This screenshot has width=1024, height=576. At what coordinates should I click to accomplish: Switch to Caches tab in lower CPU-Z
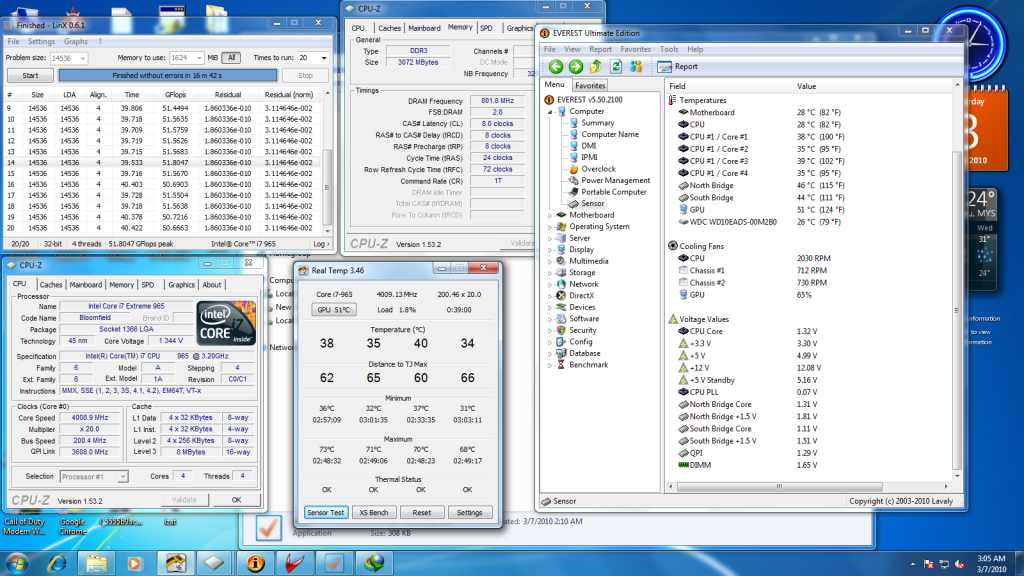click(50, 285)
